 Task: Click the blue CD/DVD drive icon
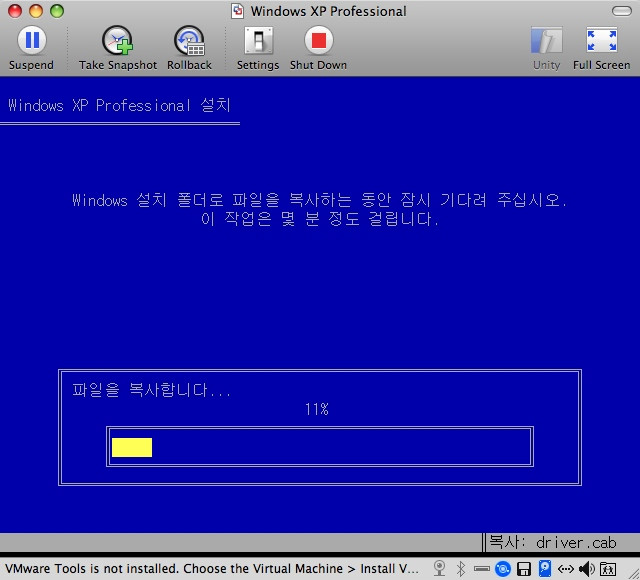[503, 569]
